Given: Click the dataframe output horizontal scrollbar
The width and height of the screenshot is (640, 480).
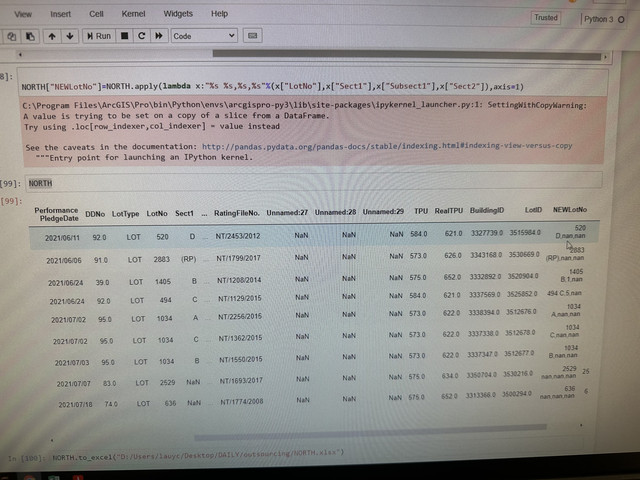Looking at the screenshot, I should pos(370,432).
